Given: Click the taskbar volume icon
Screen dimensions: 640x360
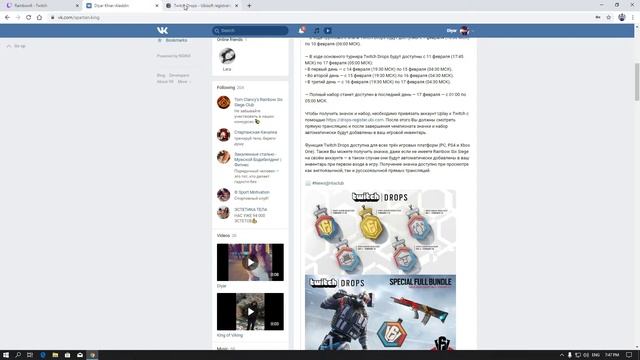Looking at the screenshot, I should (586, 355).
